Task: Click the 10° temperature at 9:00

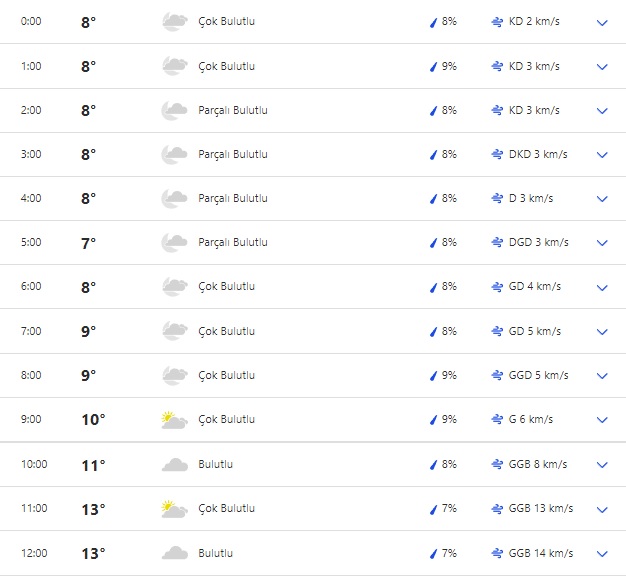Action: [x=93, y=419]
